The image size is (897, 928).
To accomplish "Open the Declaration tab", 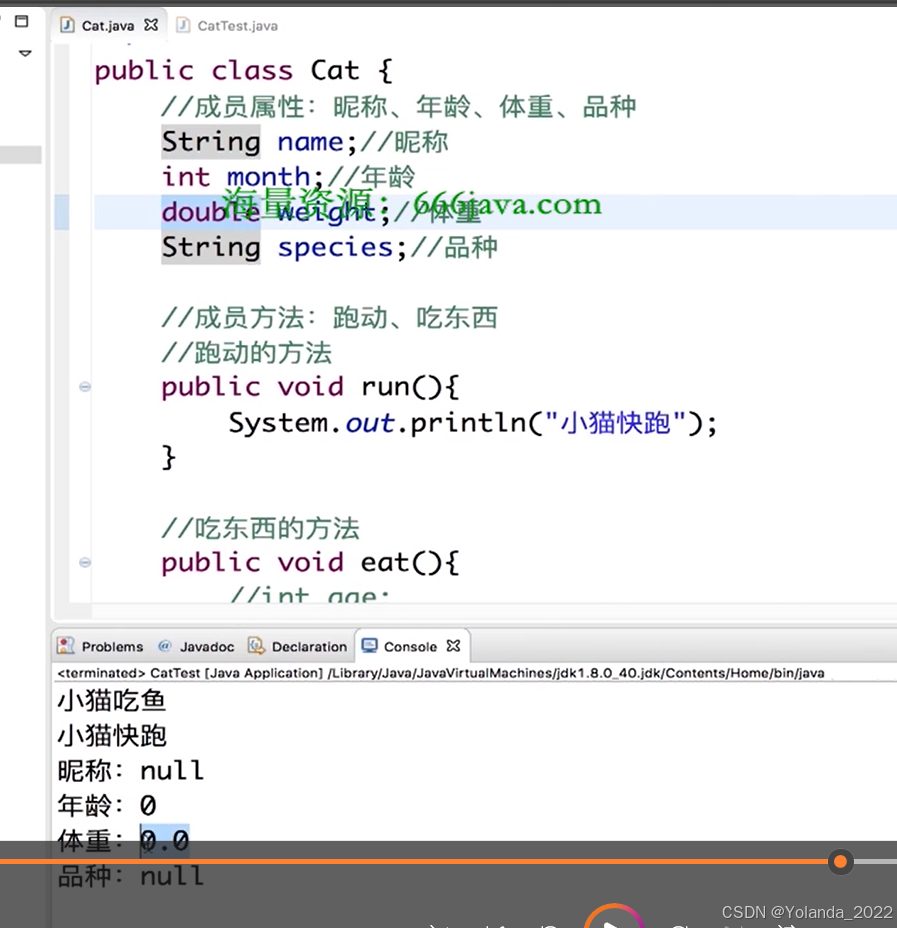I will click(x=309, y=647).
